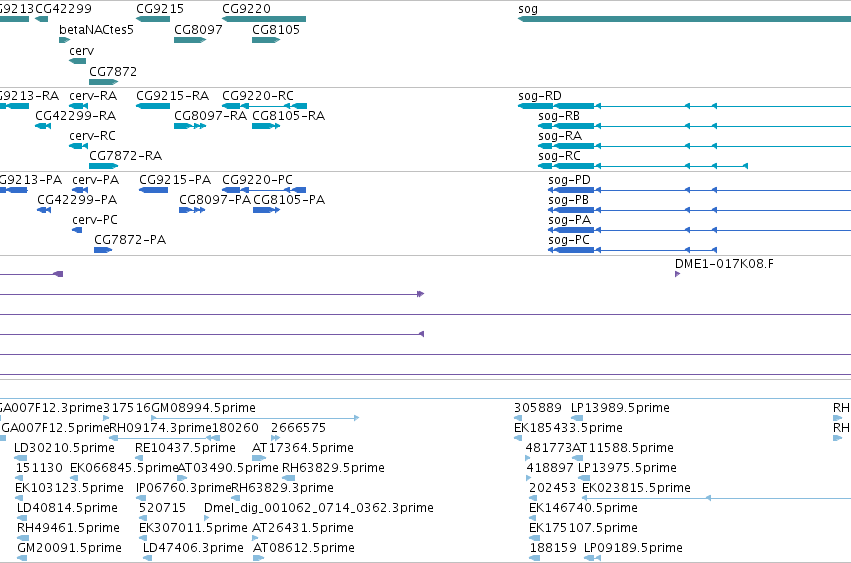851x563 pixels.
Task: Click the 2666575 EST label
Action: [x=299, y=428]
